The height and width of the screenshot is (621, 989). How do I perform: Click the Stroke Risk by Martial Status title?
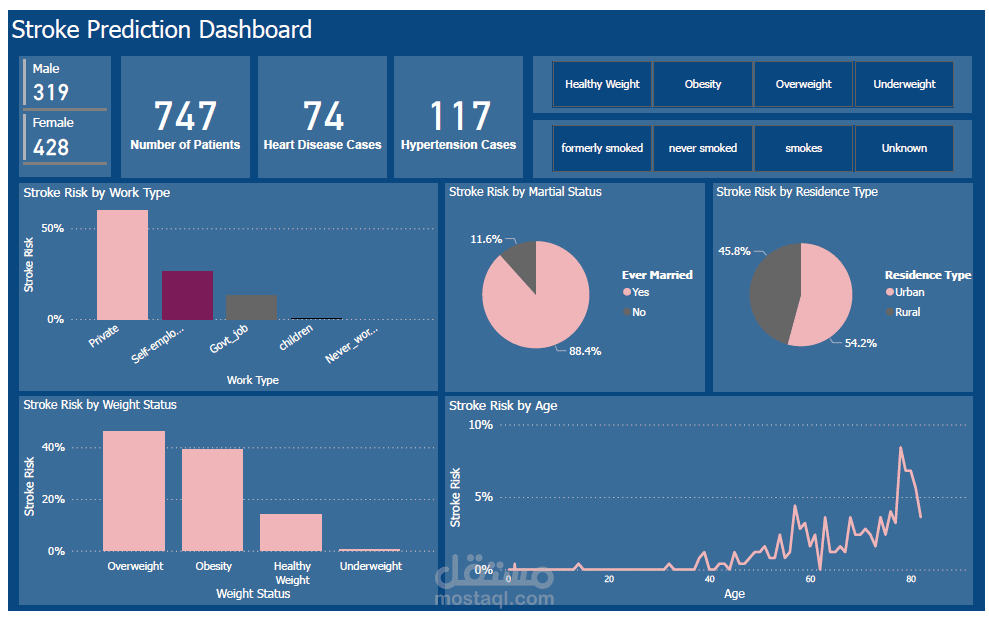pos(525,192)
